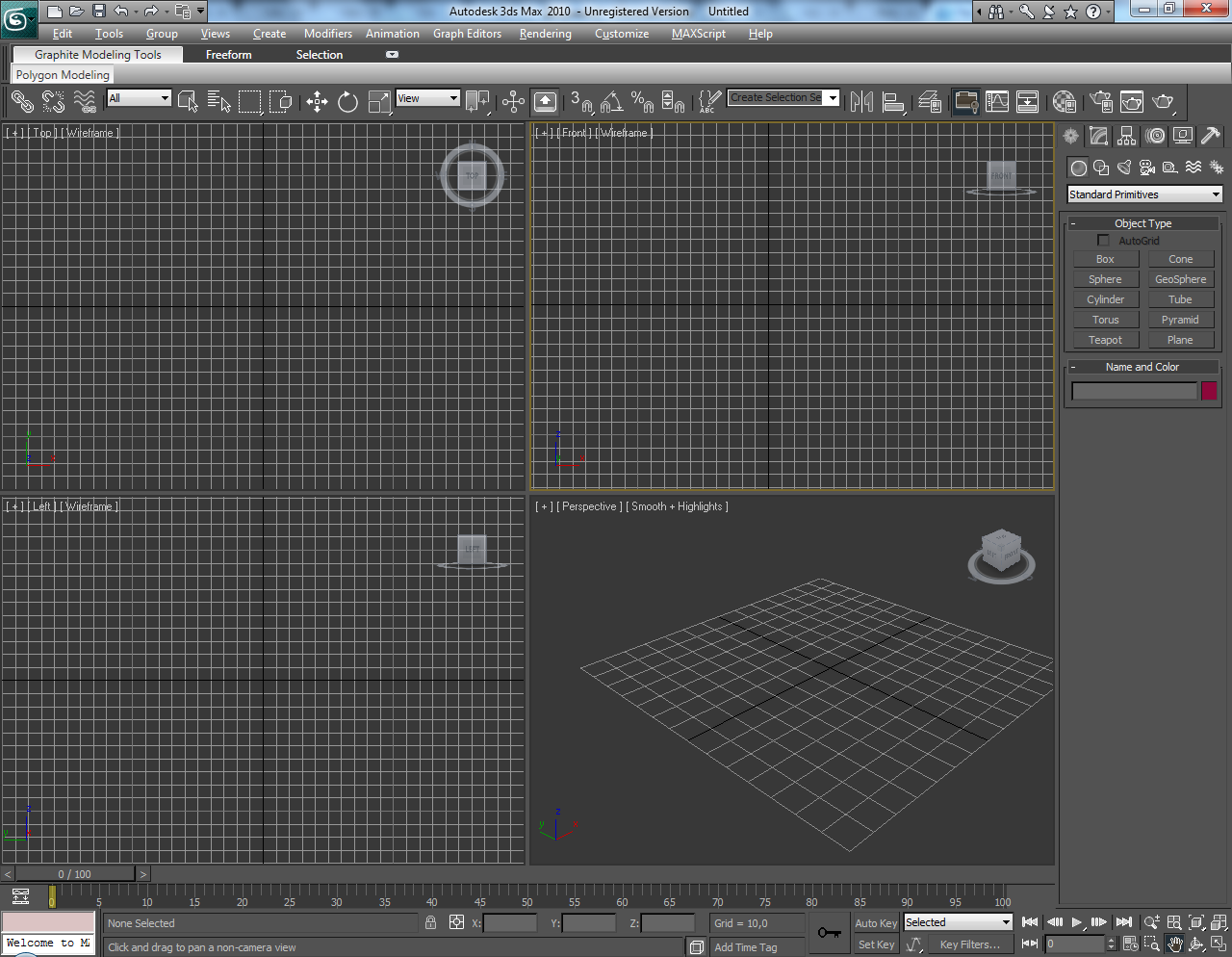Expand the ribbon options arrow after Selection
This screenshot has height=957, width=1232.
click(x=392, y=55)
